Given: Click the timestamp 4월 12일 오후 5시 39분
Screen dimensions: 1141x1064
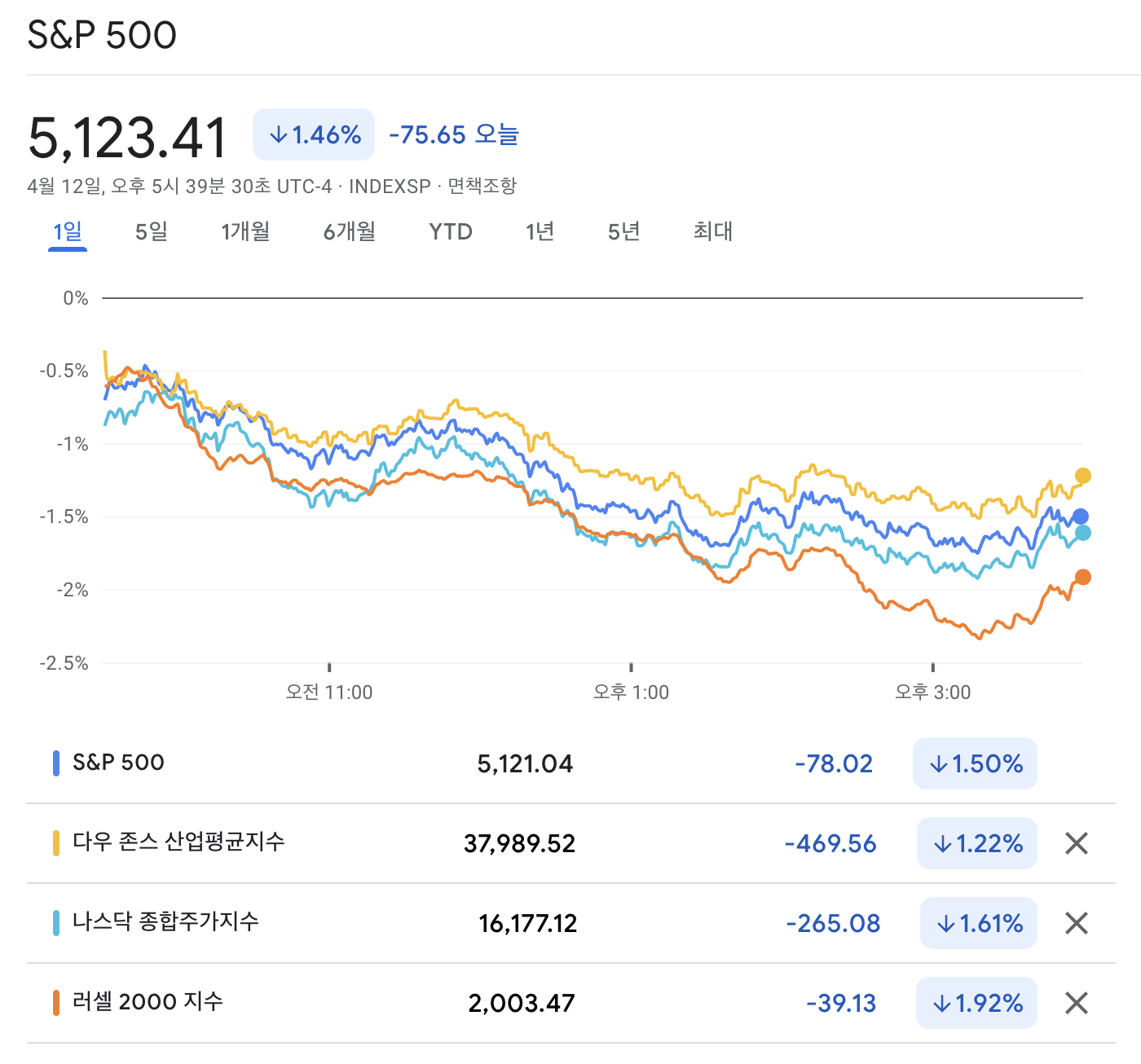Looking at the screenshot, I should point(180,187).
